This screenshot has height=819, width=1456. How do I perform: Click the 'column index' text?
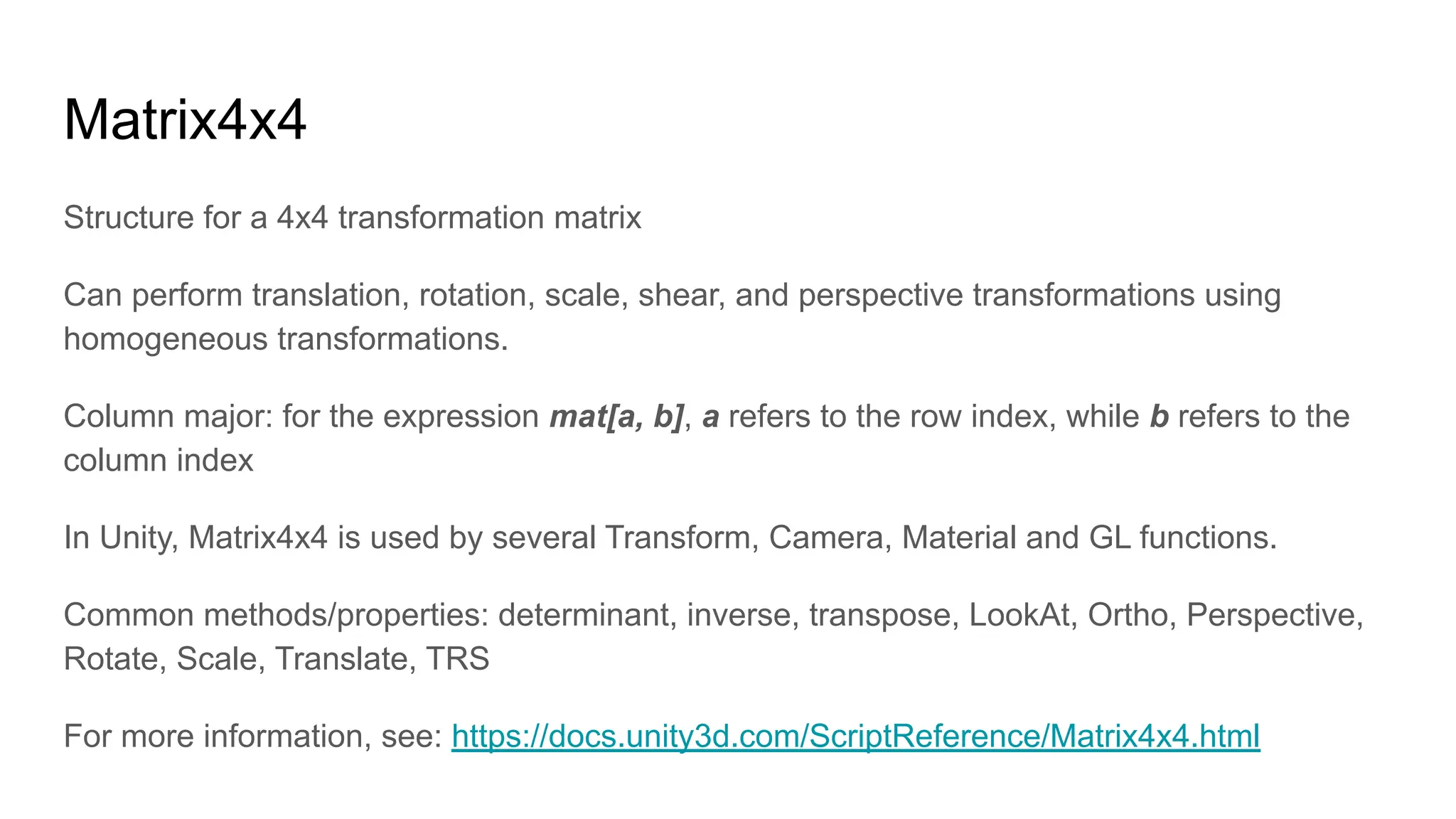coord(158,461)
